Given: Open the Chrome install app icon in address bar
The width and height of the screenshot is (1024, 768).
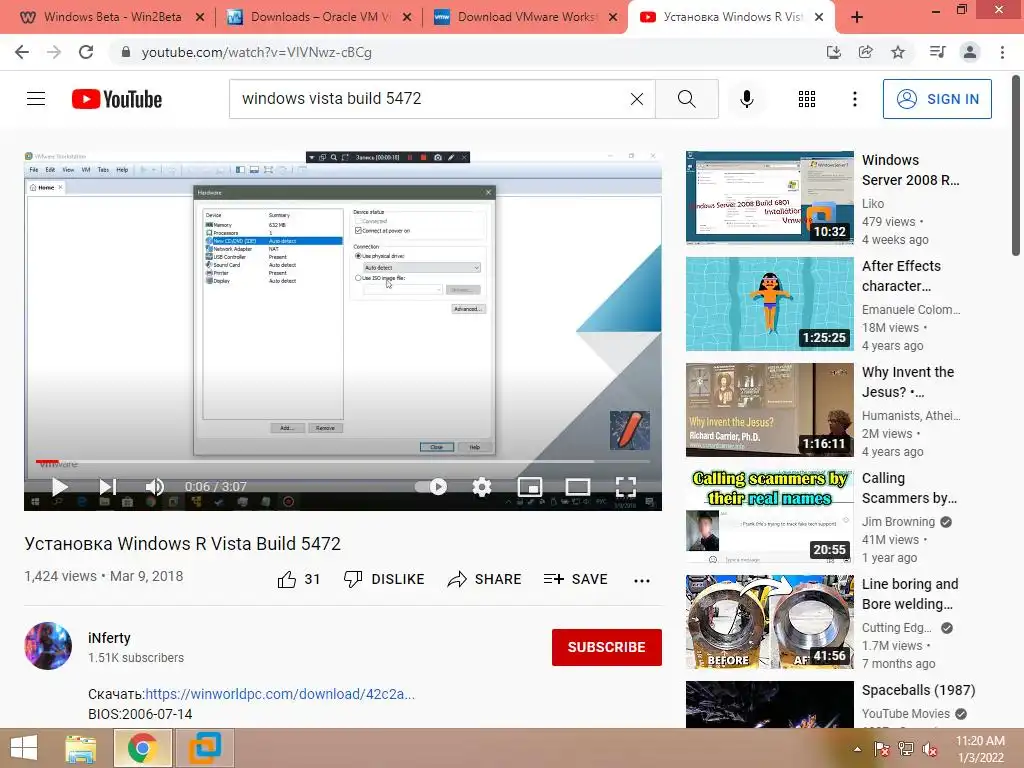Looking at the screenshot, I should click(833, 52).
